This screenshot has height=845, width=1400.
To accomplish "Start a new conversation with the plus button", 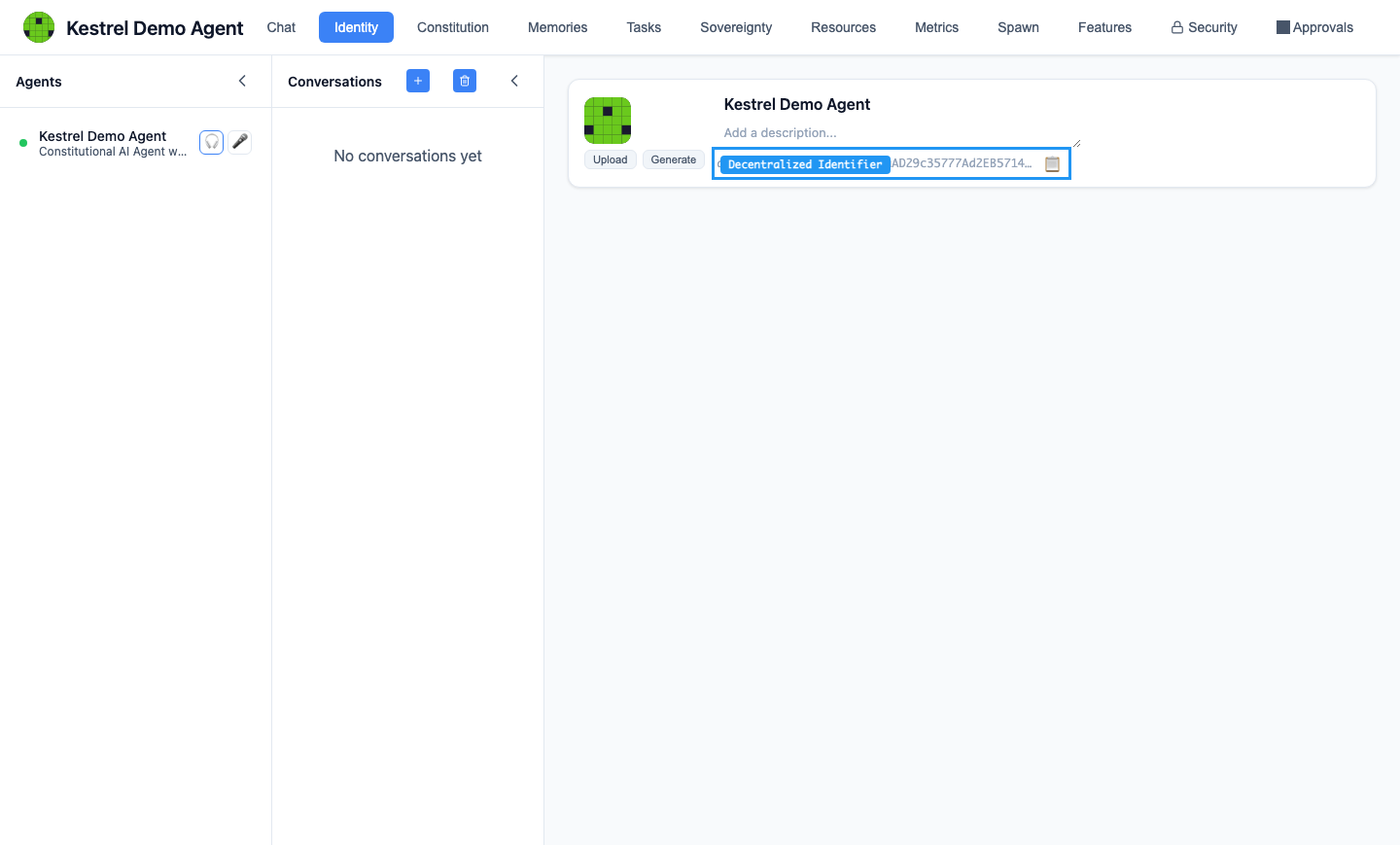I will pos(418,81).
